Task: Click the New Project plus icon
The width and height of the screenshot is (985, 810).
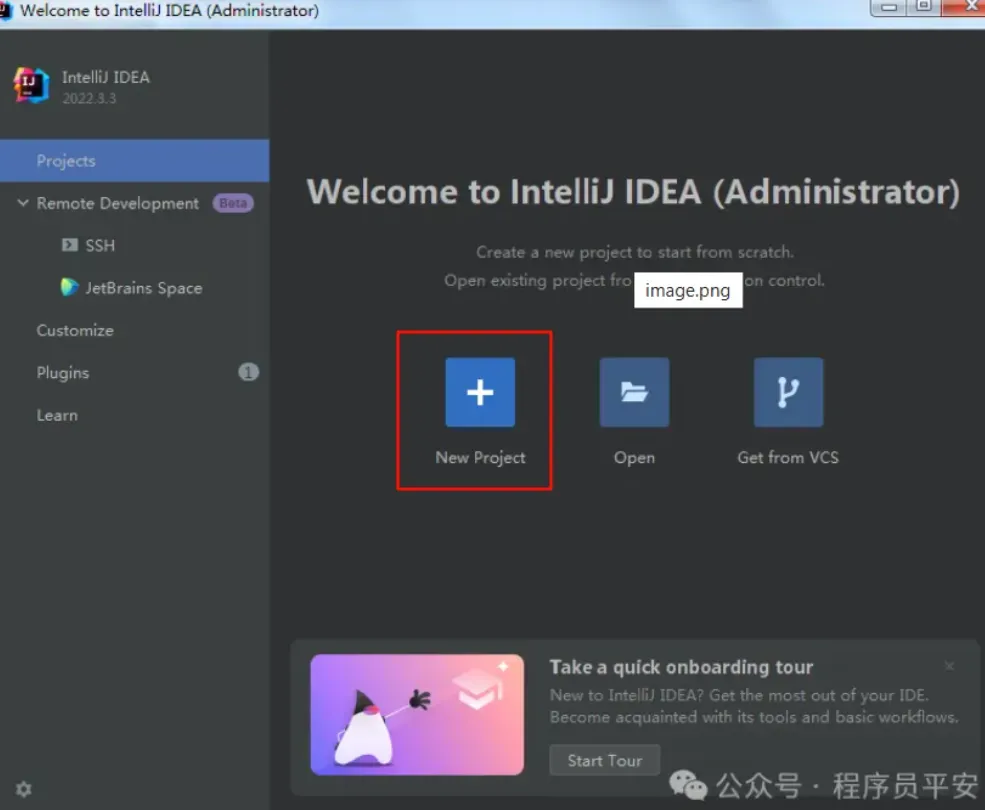Action: click(480, 392)
